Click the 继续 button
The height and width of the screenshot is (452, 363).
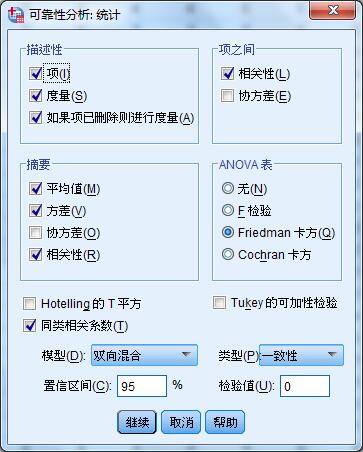click(x=137, y=422)
